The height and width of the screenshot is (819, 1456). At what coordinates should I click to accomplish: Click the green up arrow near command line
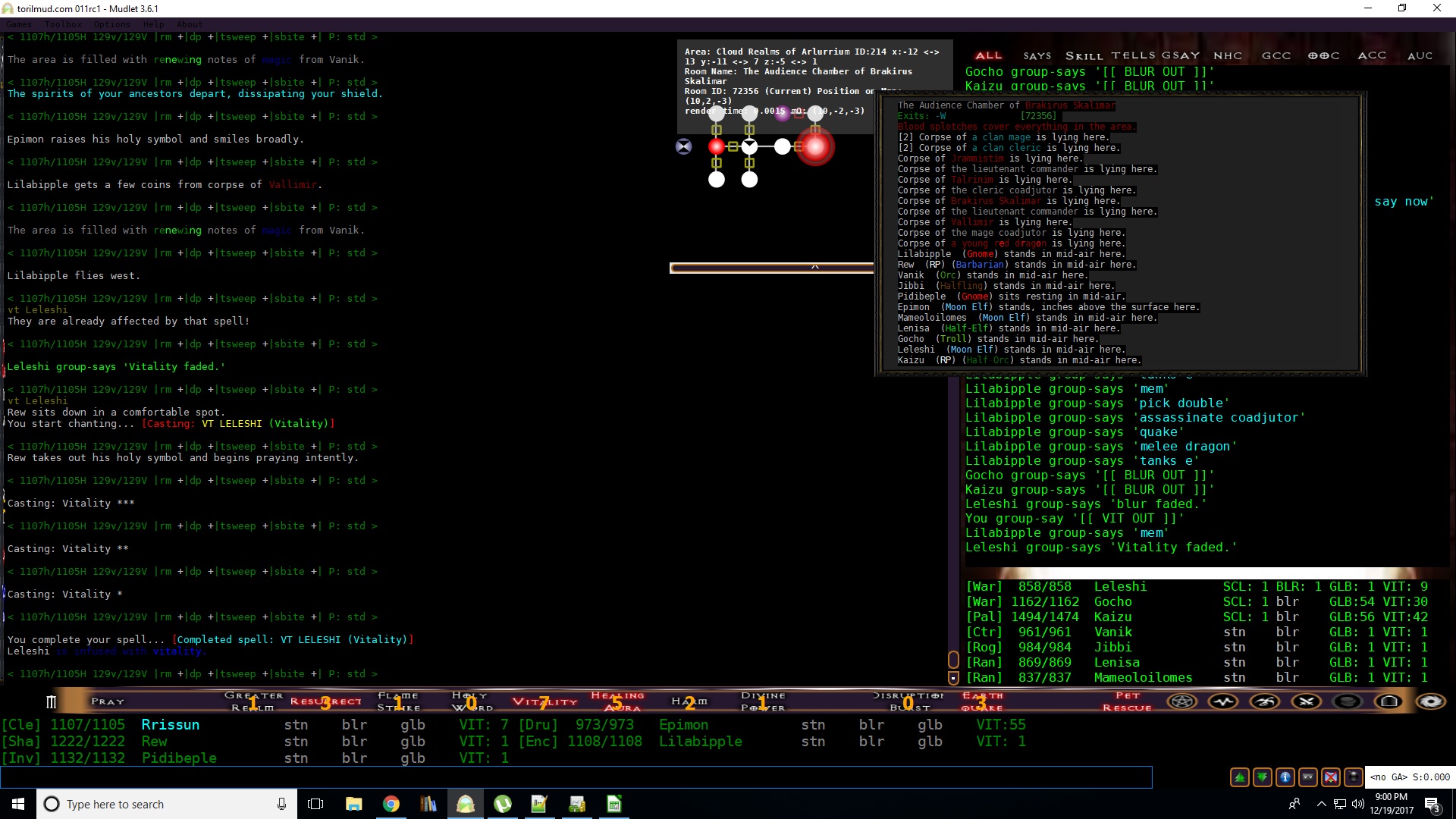click(x=1240, y=777)
